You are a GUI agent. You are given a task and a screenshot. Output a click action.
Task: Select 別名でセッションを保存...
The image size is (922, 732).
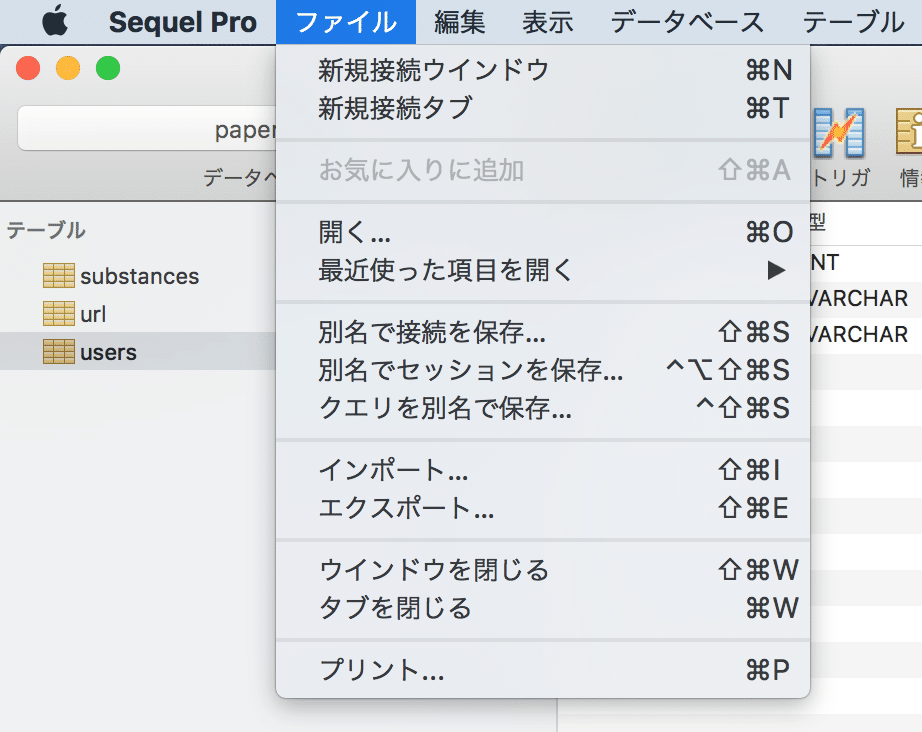543,370
